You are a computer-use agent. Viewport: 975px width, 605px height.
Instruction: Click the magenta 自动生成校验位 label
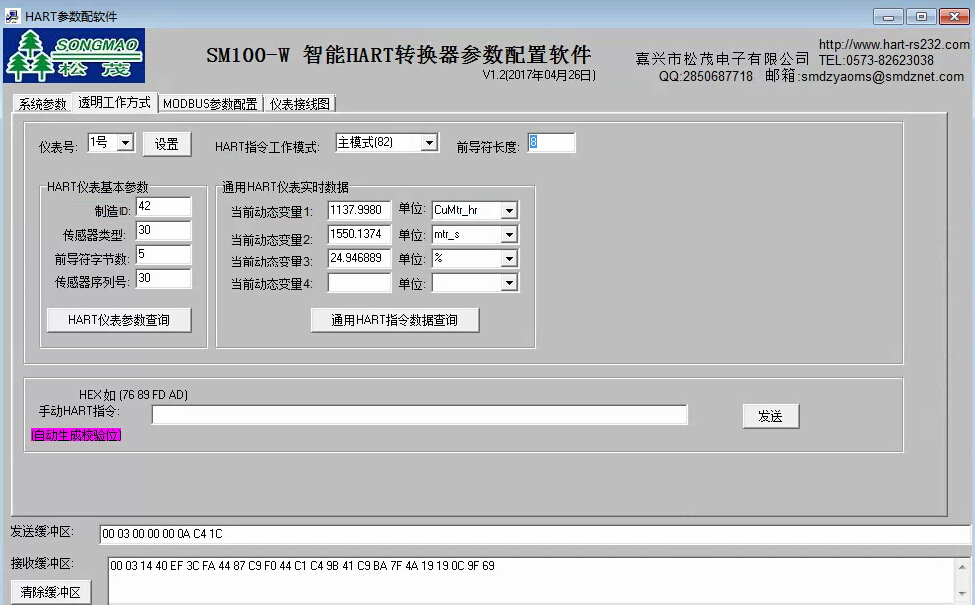[x=76, y=435]
